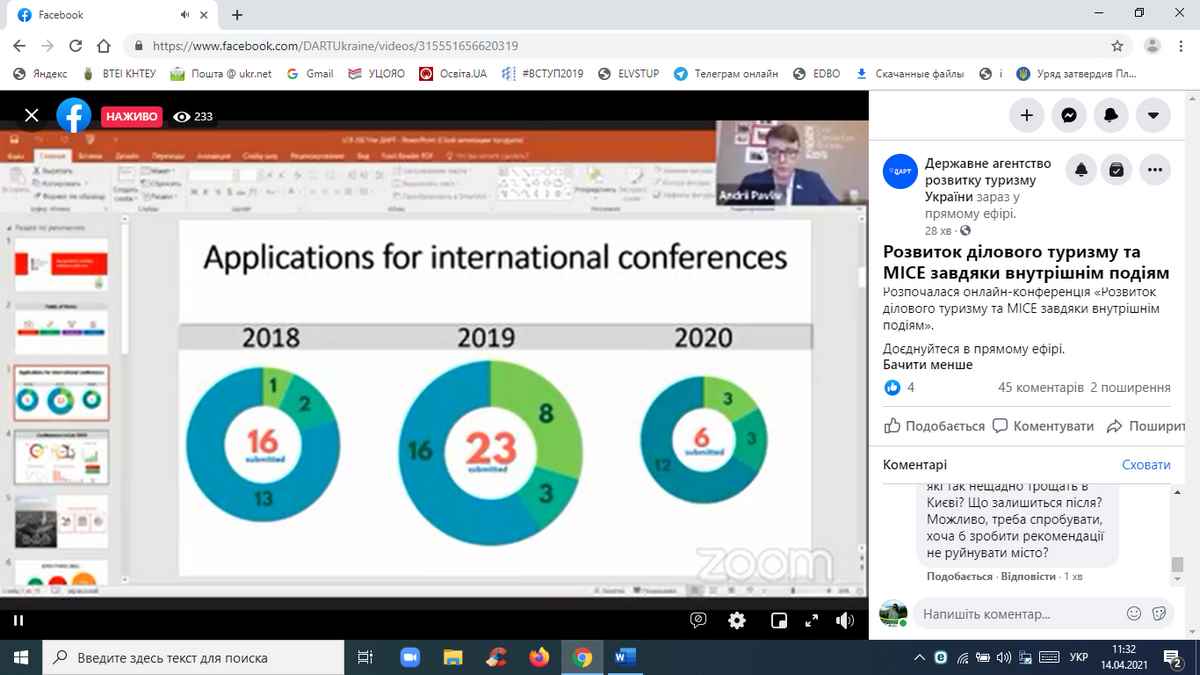Mute the video volume speaker

coord(845,621)
